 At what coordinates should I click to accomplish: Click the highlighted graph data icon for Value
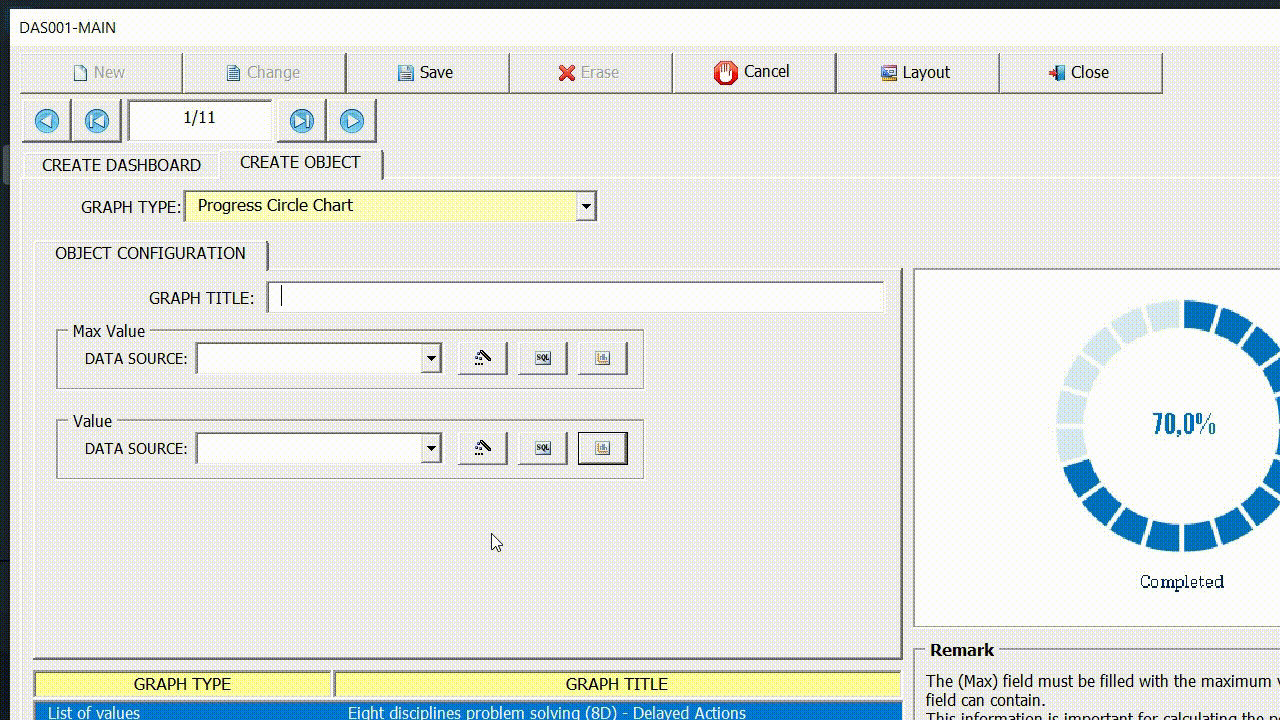[x=601, y=447]
